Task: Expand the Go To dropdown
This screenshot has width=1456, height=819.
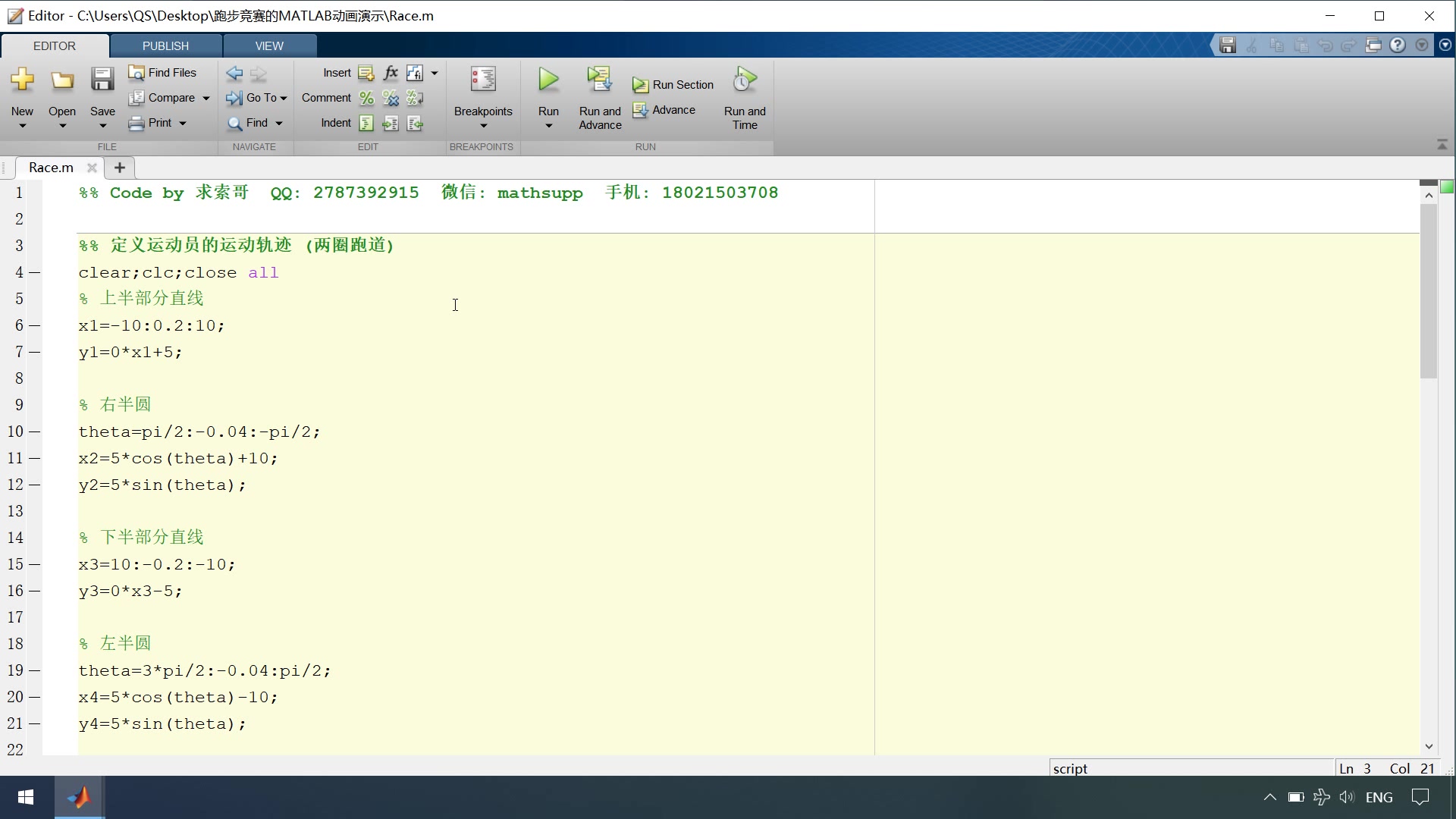Action: coord(284,98)
